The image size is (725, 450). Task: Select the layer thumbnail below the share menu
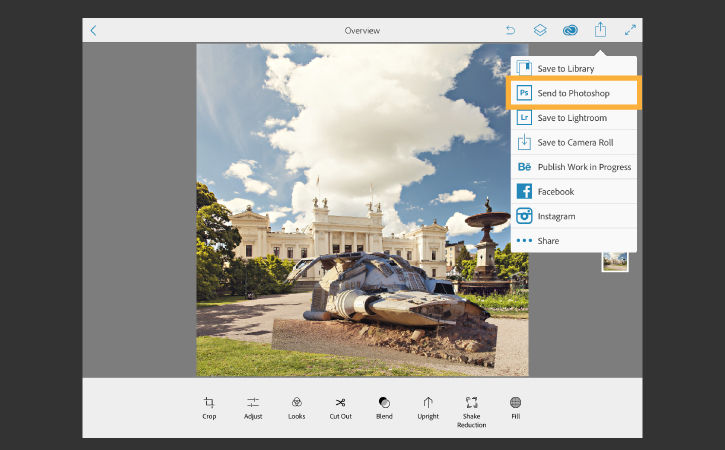pyautogui.click(x=615, y=262)
